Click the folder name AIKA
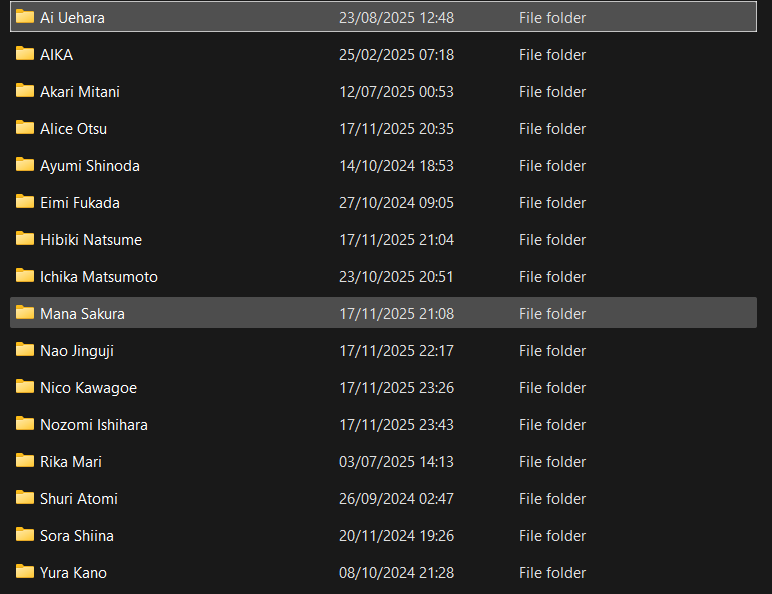The width and height of the screenshot is (772, 594). (x=57, y=55)
